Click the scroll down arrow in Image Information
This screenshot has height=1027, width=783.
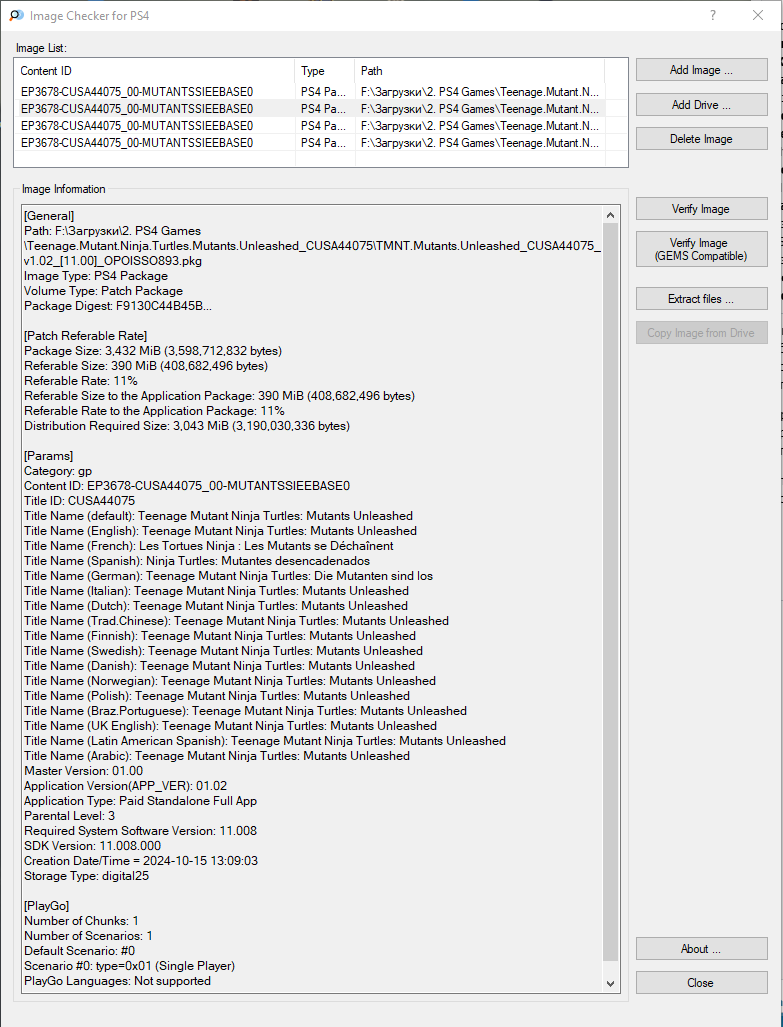(611, 983)
